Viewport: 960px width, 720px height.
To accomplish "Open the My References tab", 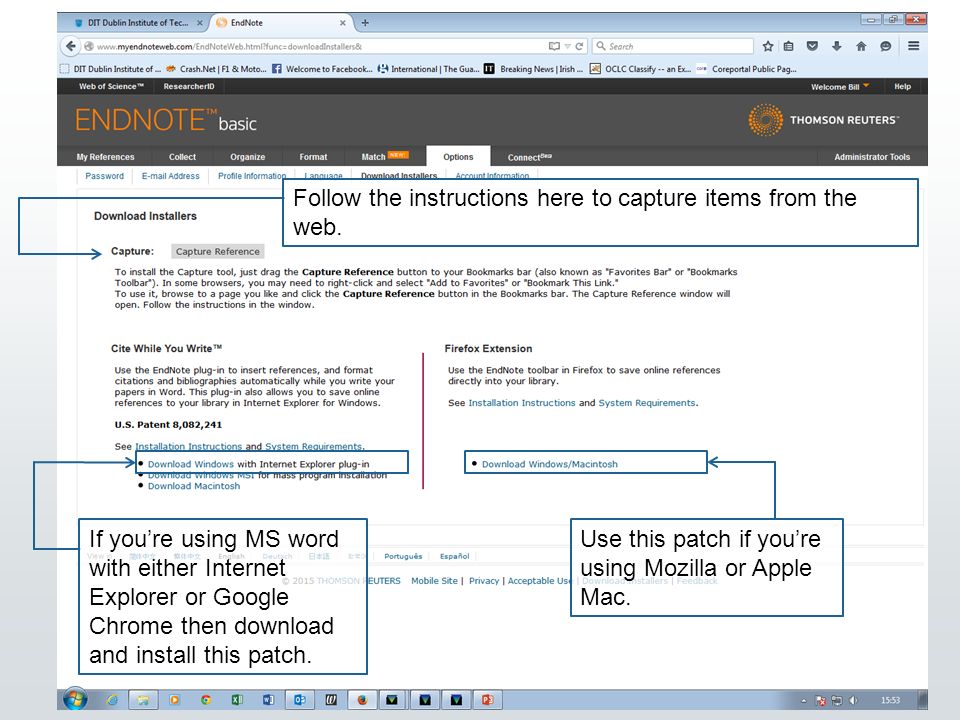I will tap(105, 157).
